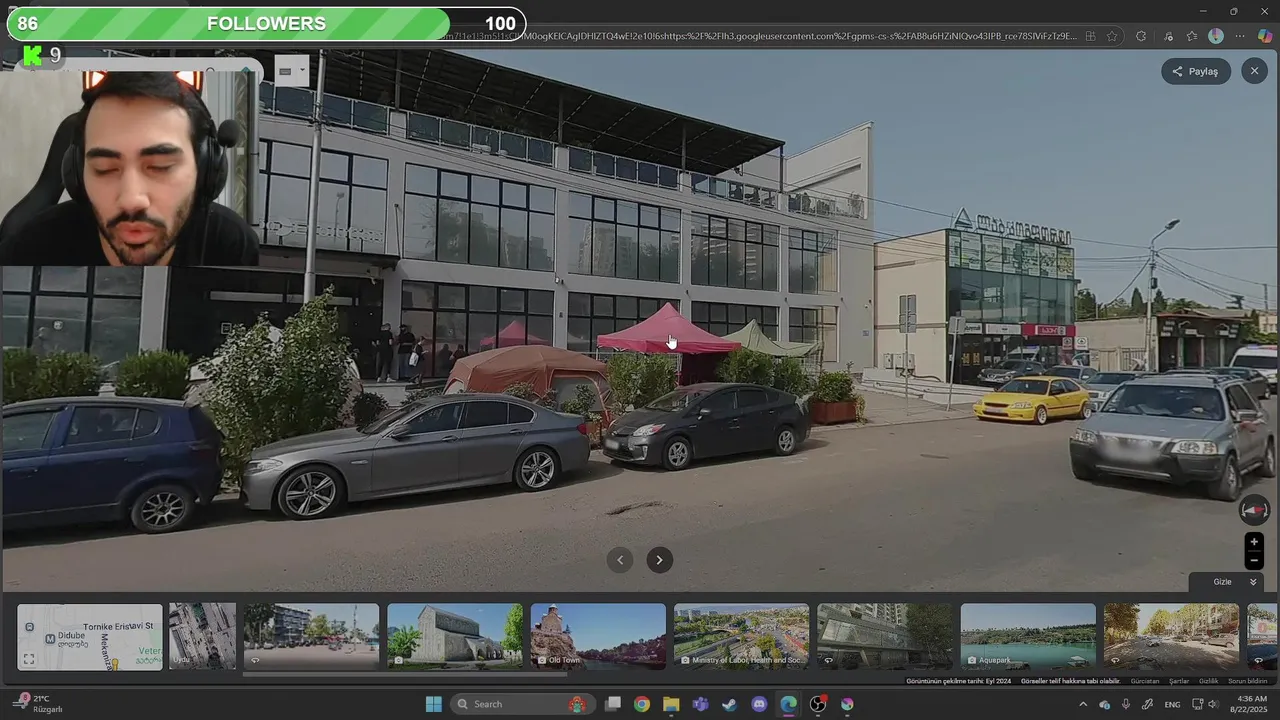Select the Old Town photo thumbnail
This screenshot has width=1280, height=720.
pyautogui.click(x=598, y=636)
